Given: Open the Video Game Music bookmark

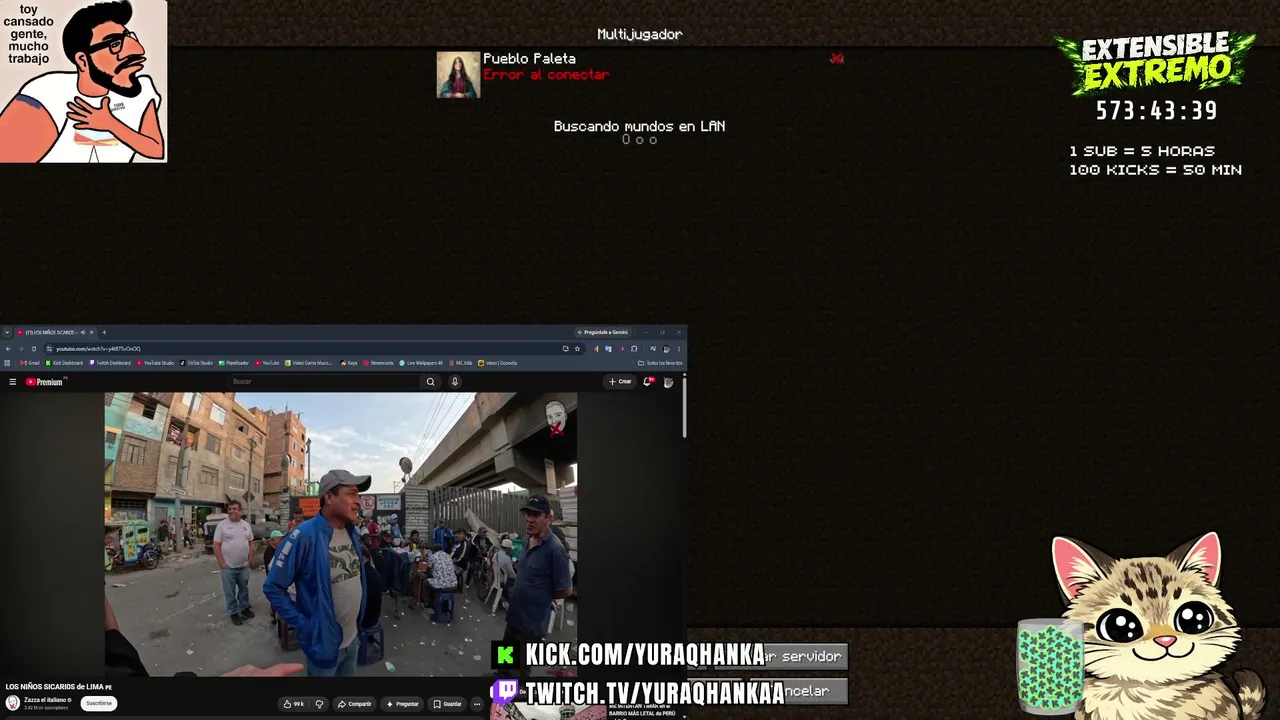Looking at the screenshot, I should coord(308,363).
